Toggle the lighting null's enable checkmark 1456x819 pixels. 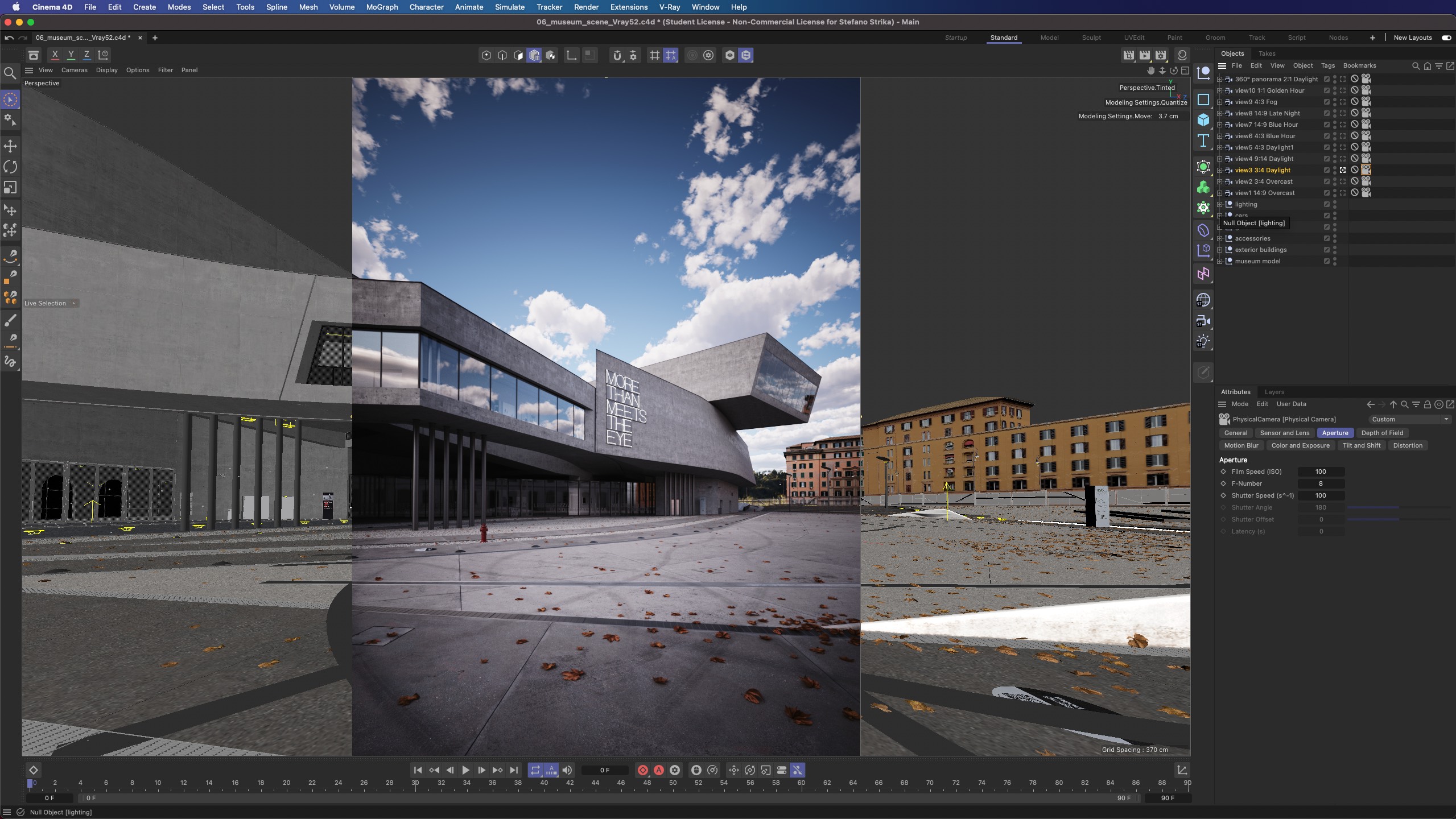pos(1326,204)
